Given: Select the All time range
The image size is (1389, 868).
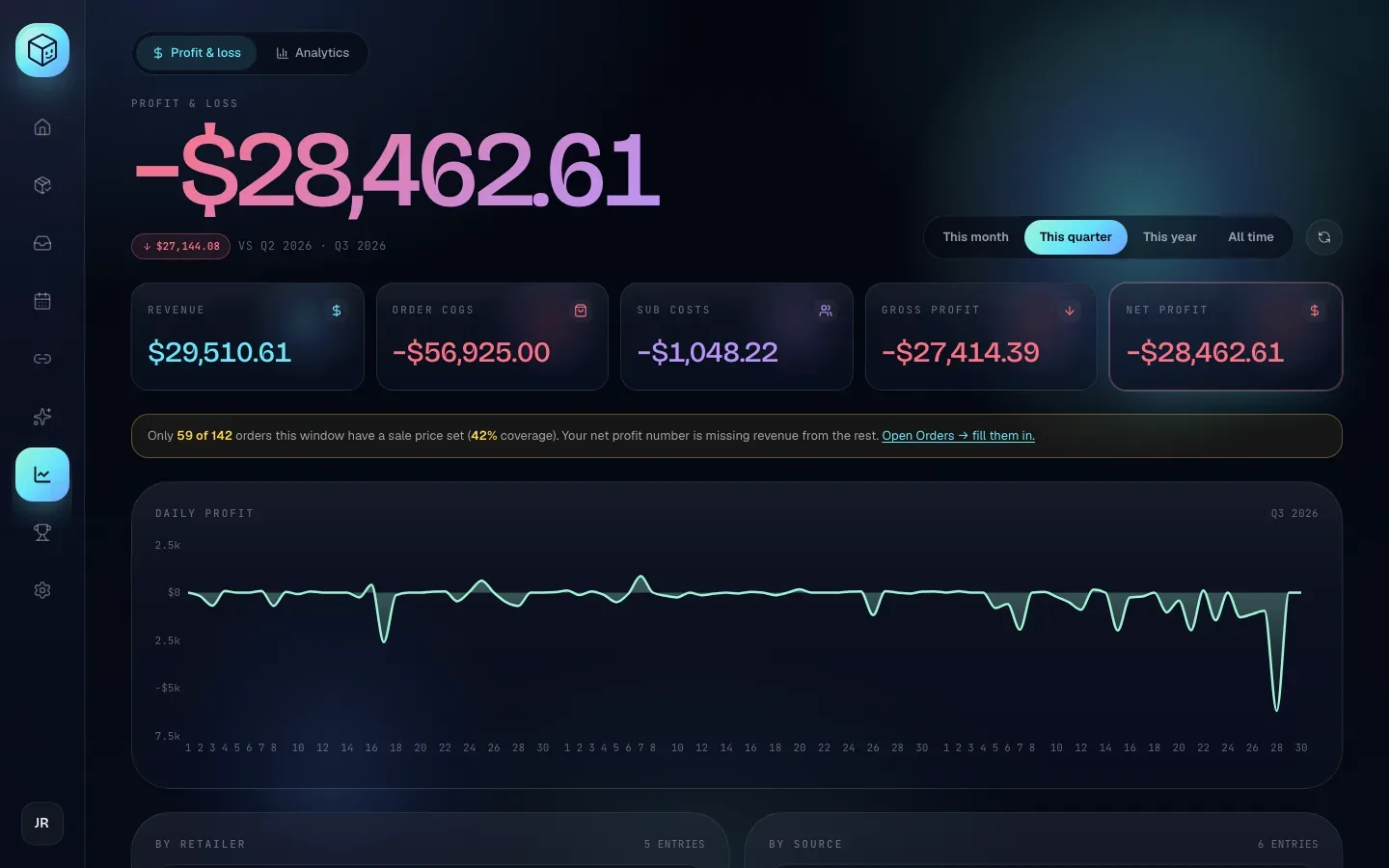Looking at the screenshot, I should [x=1251, y=237].
